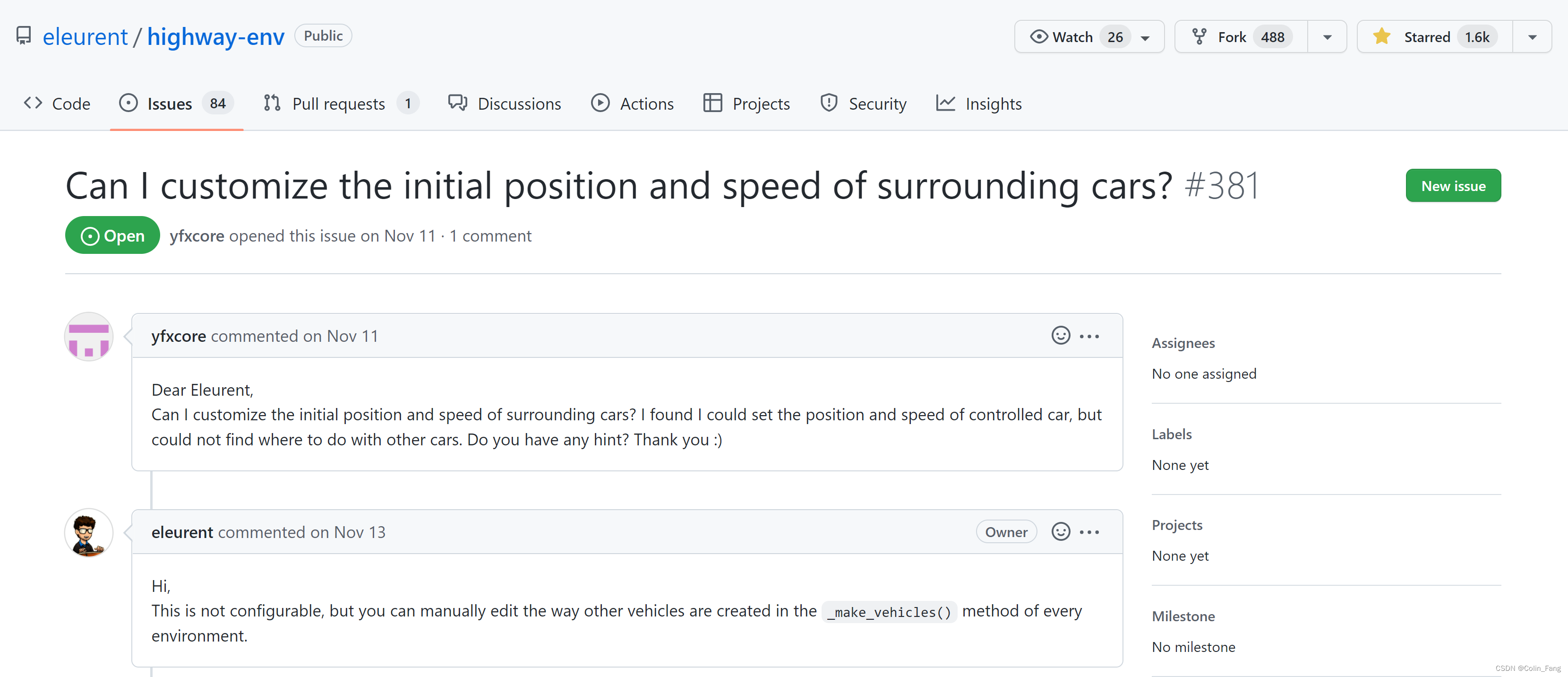
Task: Click the Starred button label
Action: (1427, 37)
